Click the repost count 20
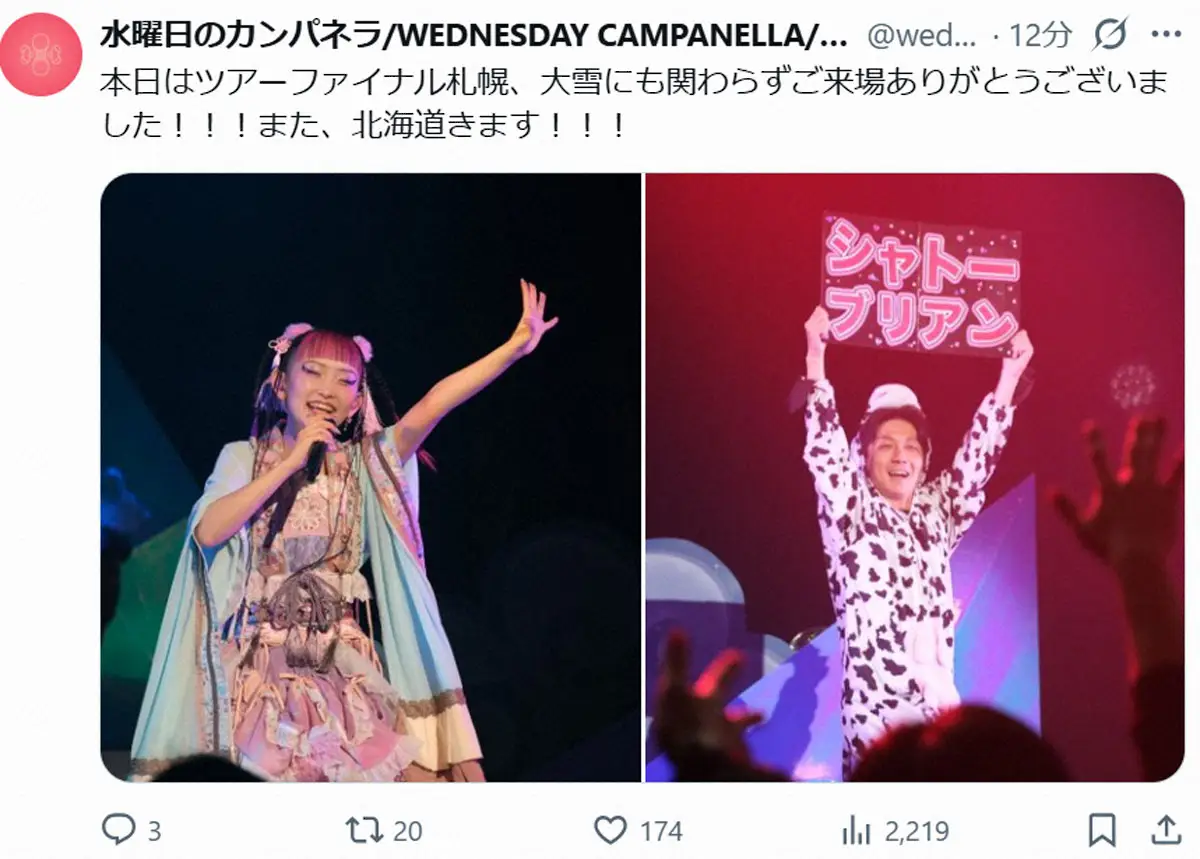The image size is (1200, 859). pos(408,830)
